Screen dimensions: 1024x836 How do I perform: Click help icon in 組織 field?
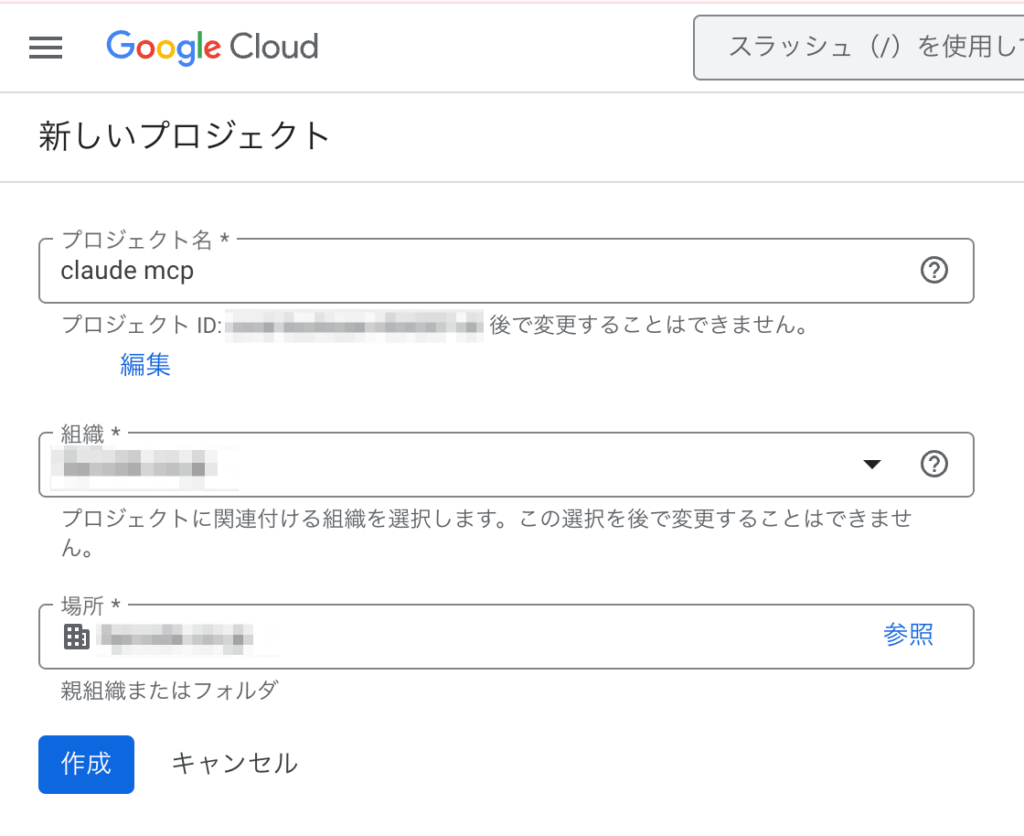[933, 464]
